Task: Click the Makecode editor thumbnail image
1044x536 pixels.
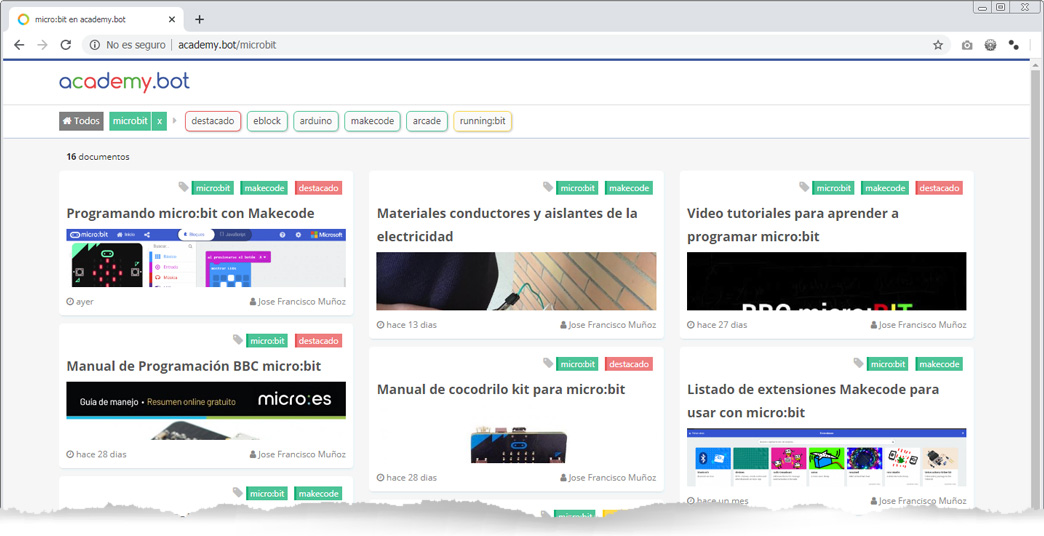Action: tap(206, 258)
